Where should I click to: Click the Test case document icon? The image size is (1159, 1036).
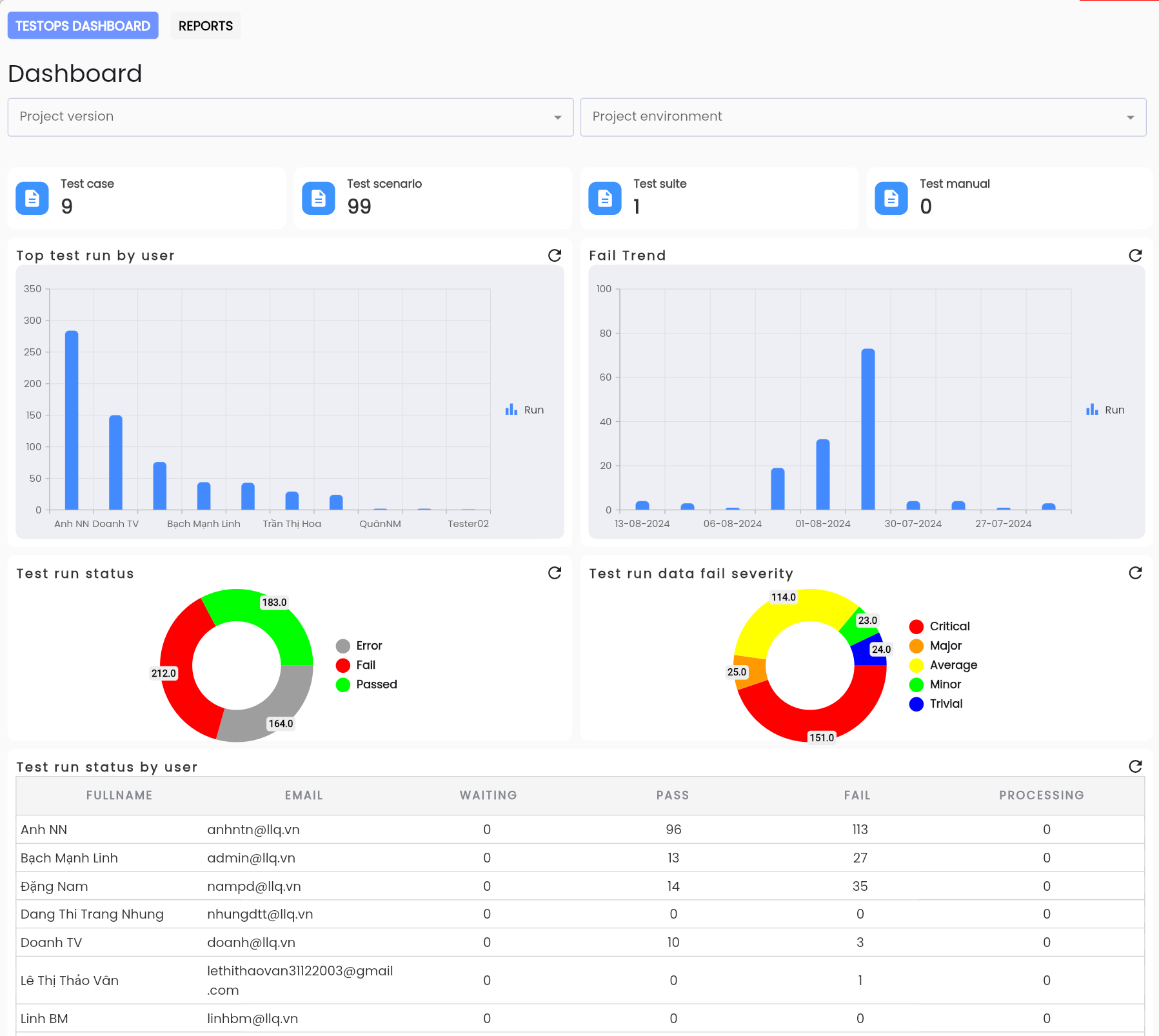point(32,198)
